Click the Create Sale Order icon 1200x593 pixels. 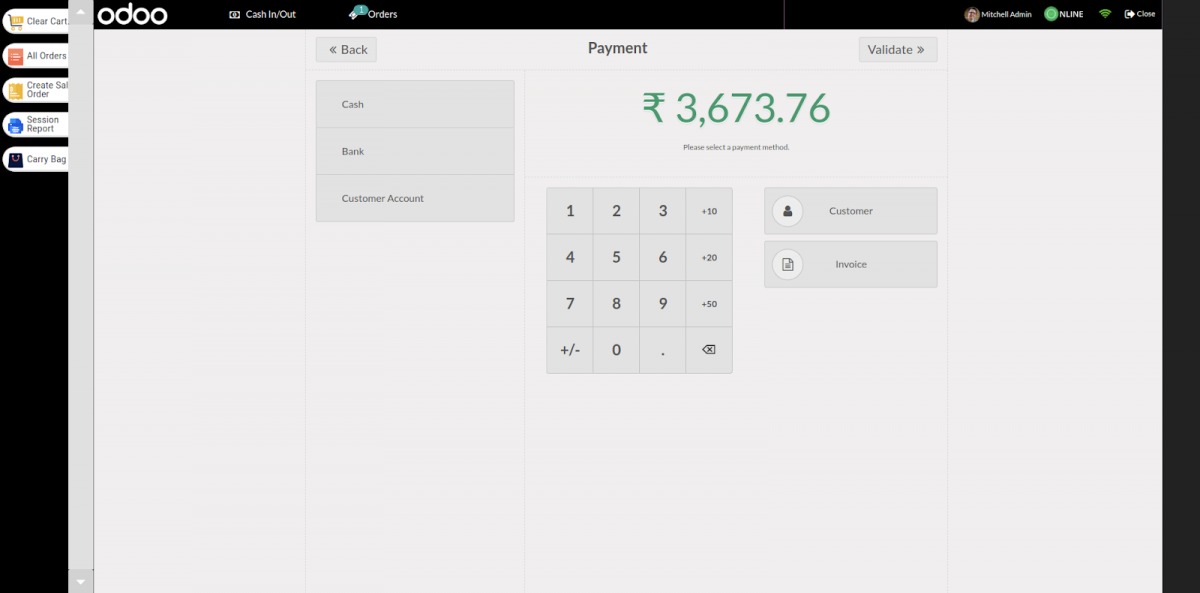pyautogui.click(x=15, y=91)
